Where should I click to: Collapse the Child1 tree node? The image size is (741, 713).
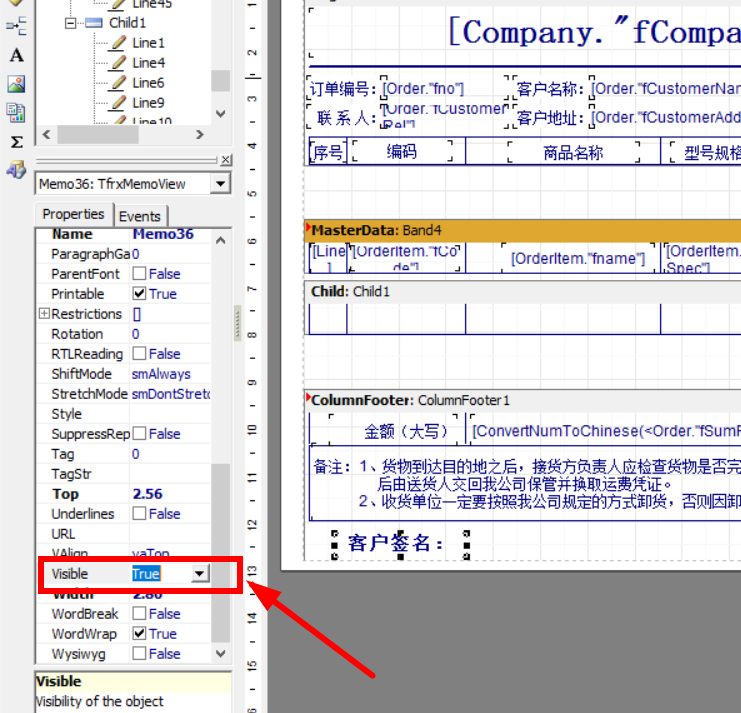click(x=70, y=23)
